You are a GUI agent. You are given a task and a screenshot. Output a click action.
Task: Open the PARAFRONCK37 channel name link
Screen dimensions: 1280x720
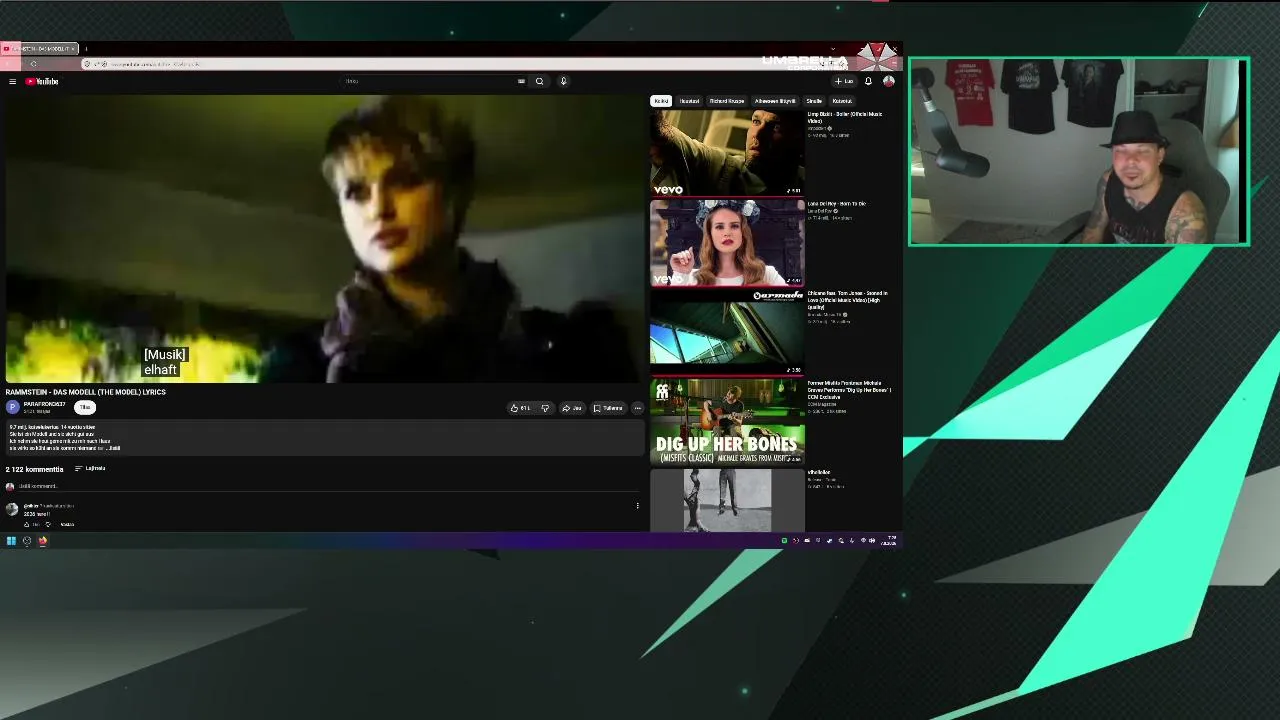[x=45, y=404]
